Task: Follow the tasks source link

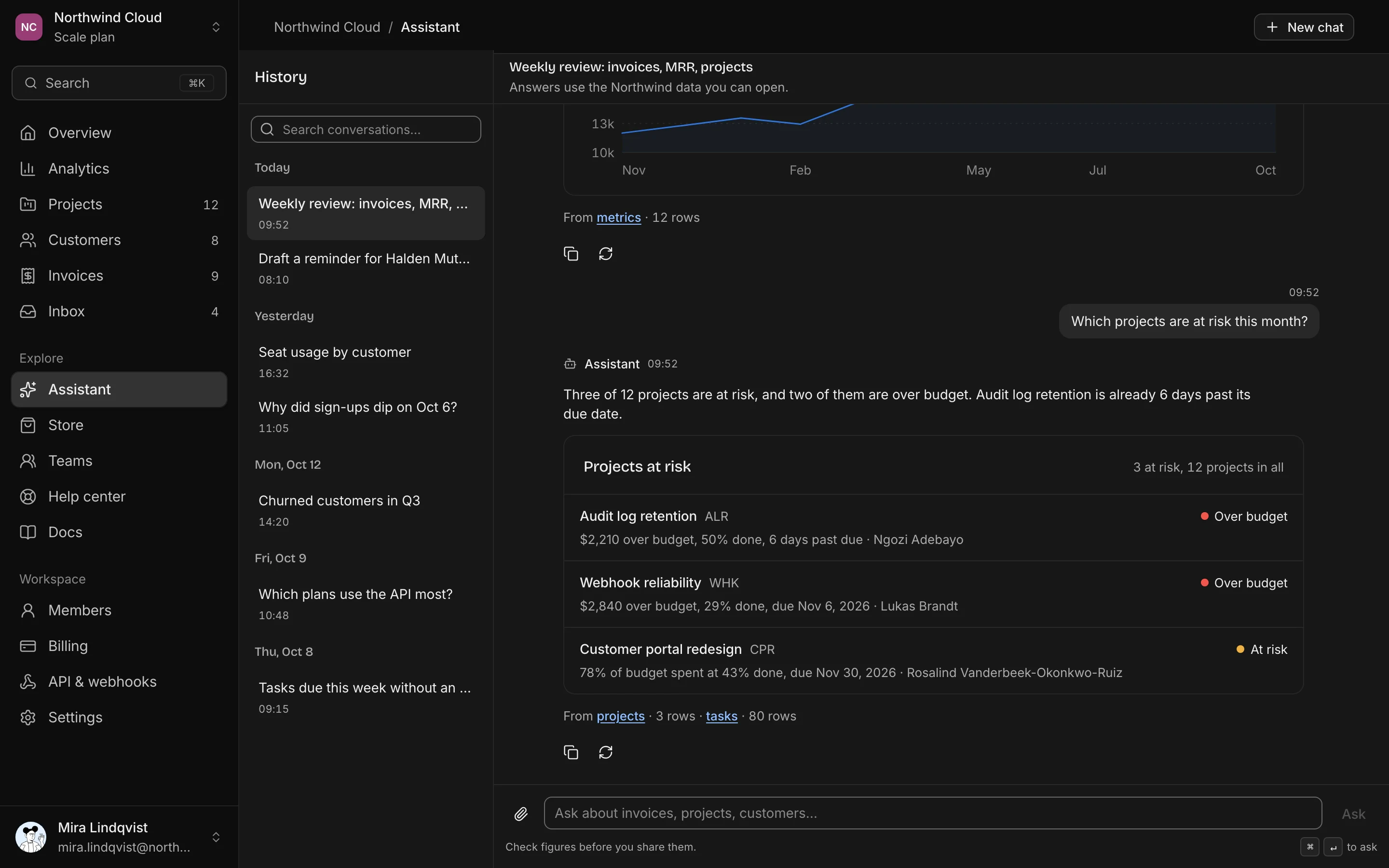Action: 722,716
